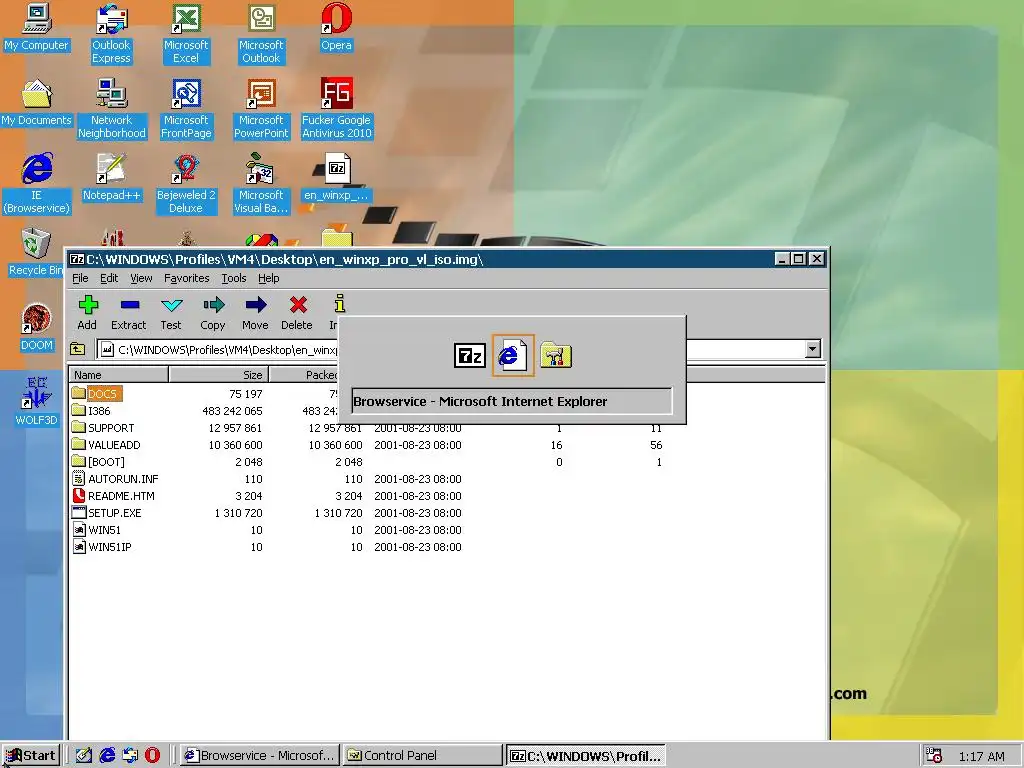This screenshot has height=768, width=1024.
Task: Select the Microsoft Visual Basic desktop shortcut
Action: tap(261, 184)
